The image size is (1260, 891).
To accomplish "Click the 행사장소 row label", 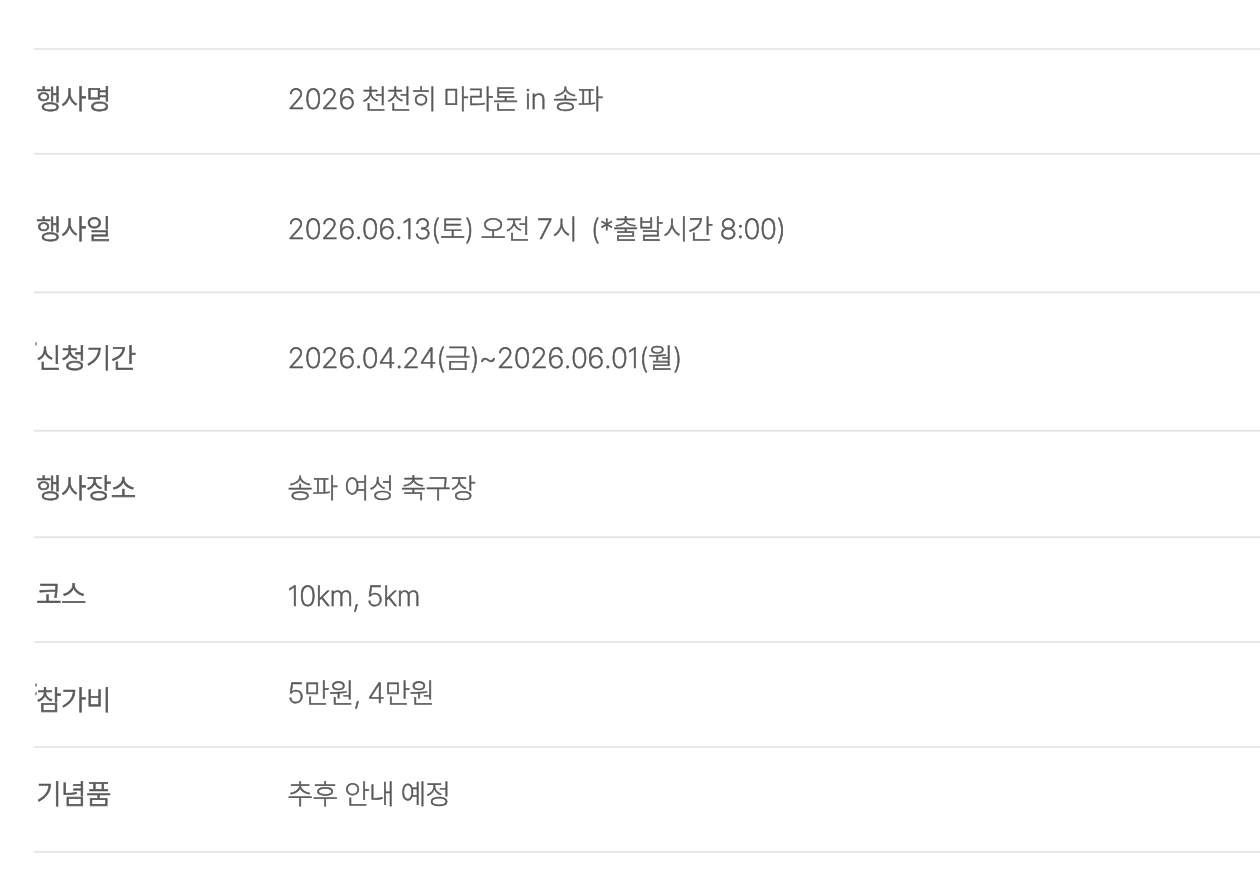I will [x=85, y=488].
